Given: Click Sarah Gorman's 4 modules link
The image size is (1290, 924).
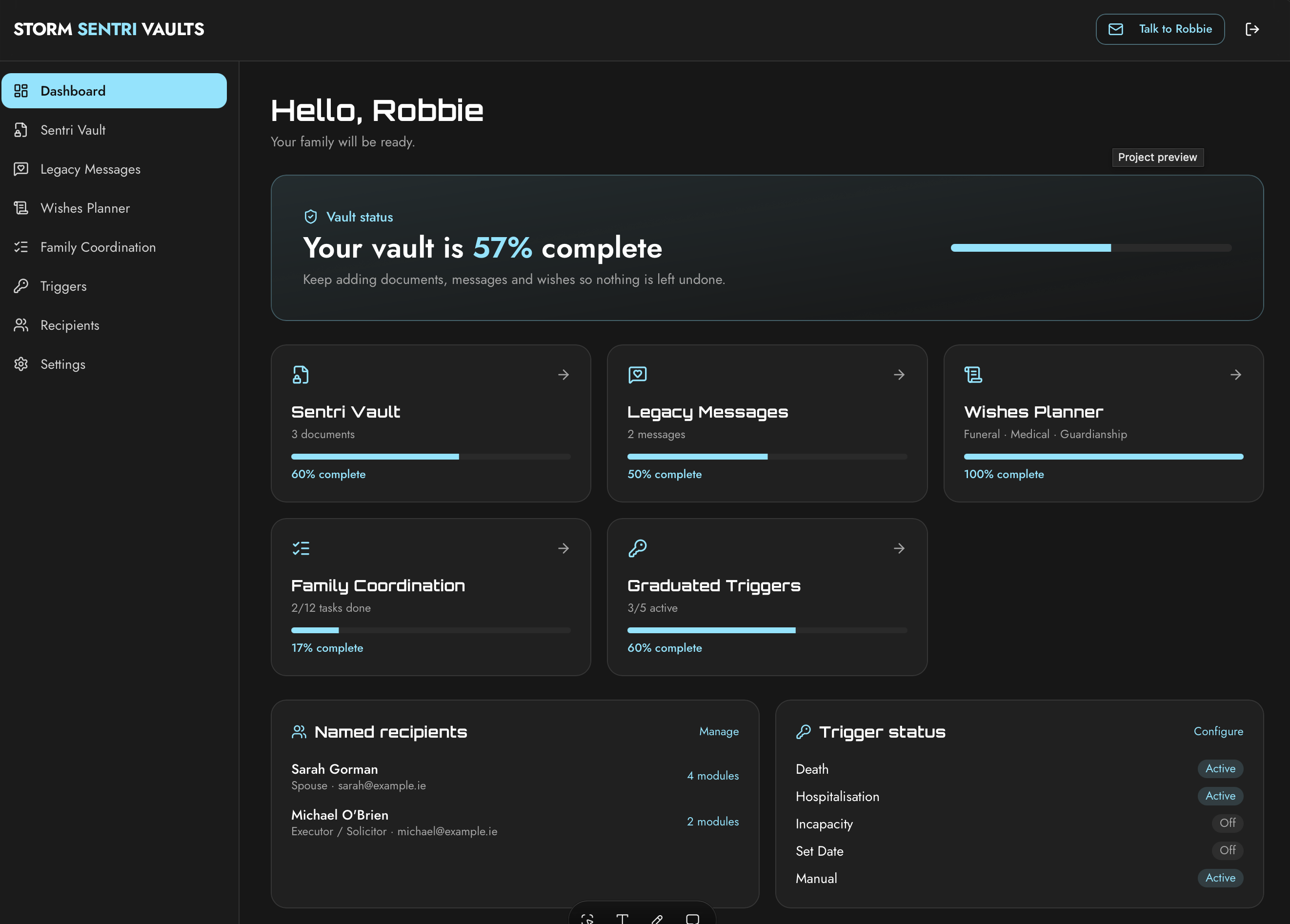Looking at the screenshot, I should pyautogui.click(x=713, y=776).
